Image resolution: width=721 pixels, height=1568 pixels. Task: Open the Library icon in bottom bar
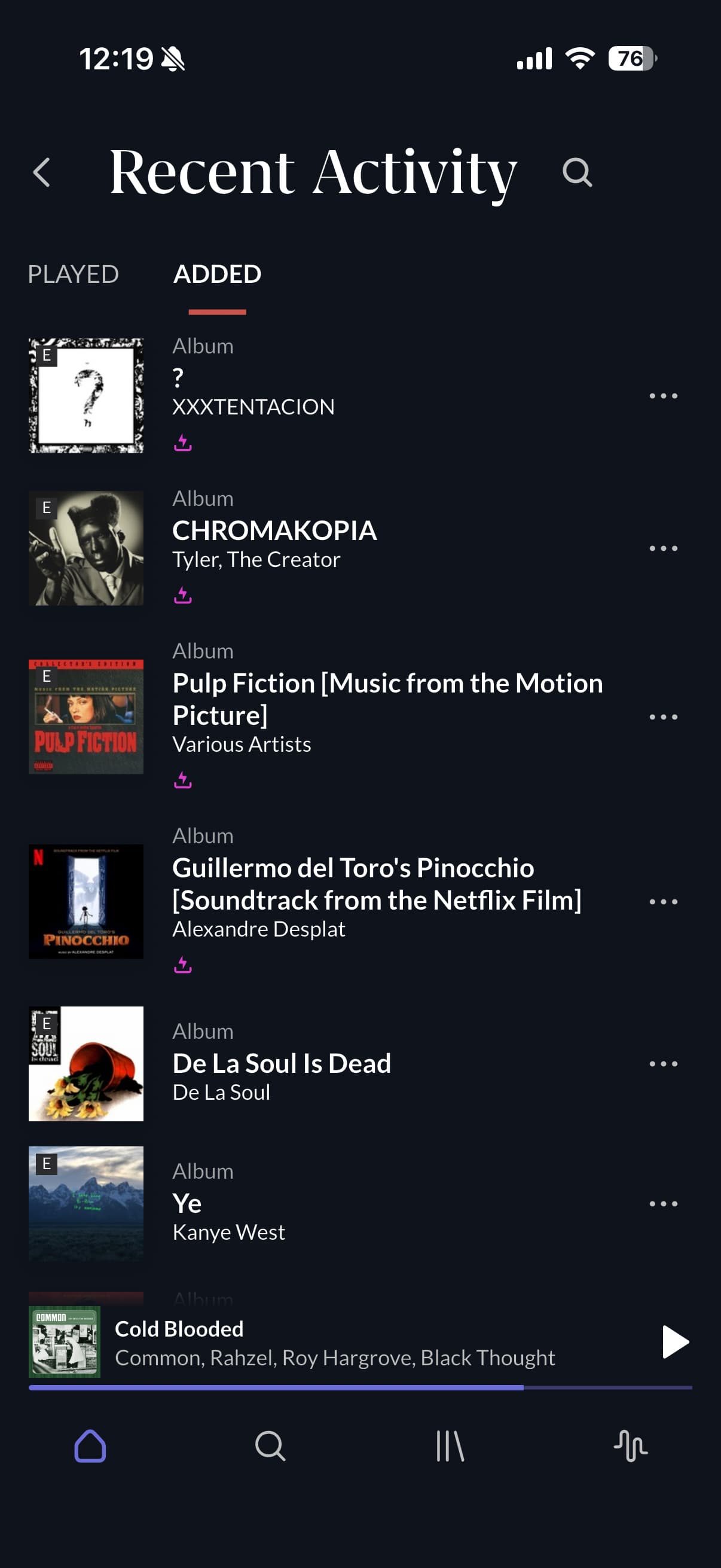click(450, 1445)
